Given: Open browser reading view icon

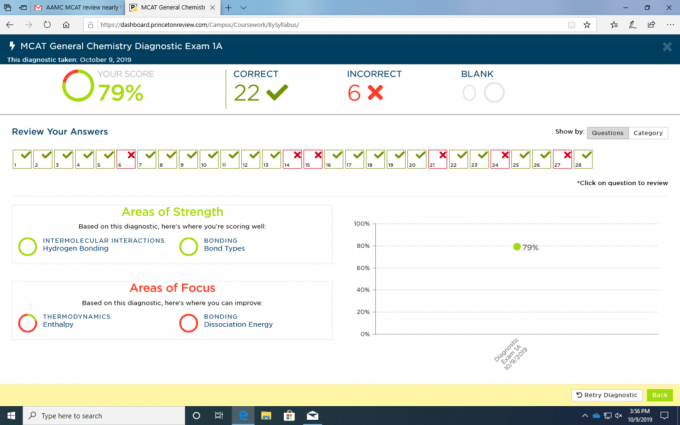Looking at the screenshot, I should tap(572, 25).
